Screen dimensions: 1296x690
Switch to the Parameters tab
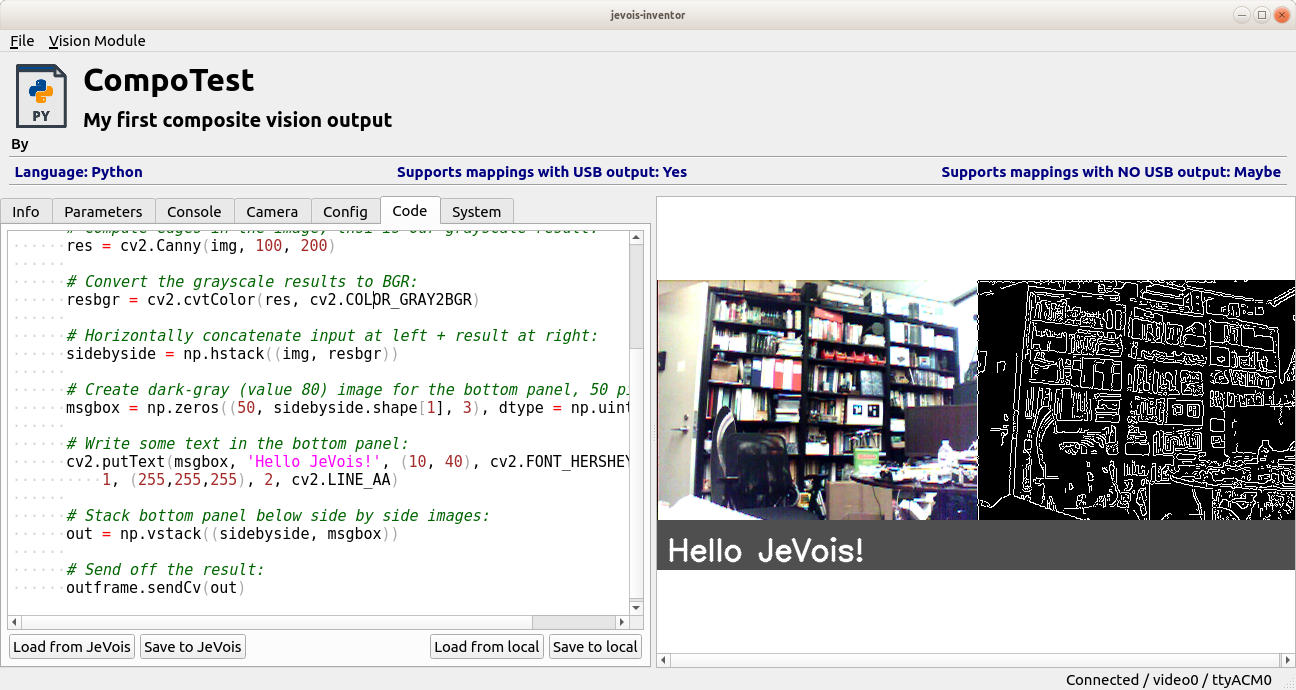[103, 211]
